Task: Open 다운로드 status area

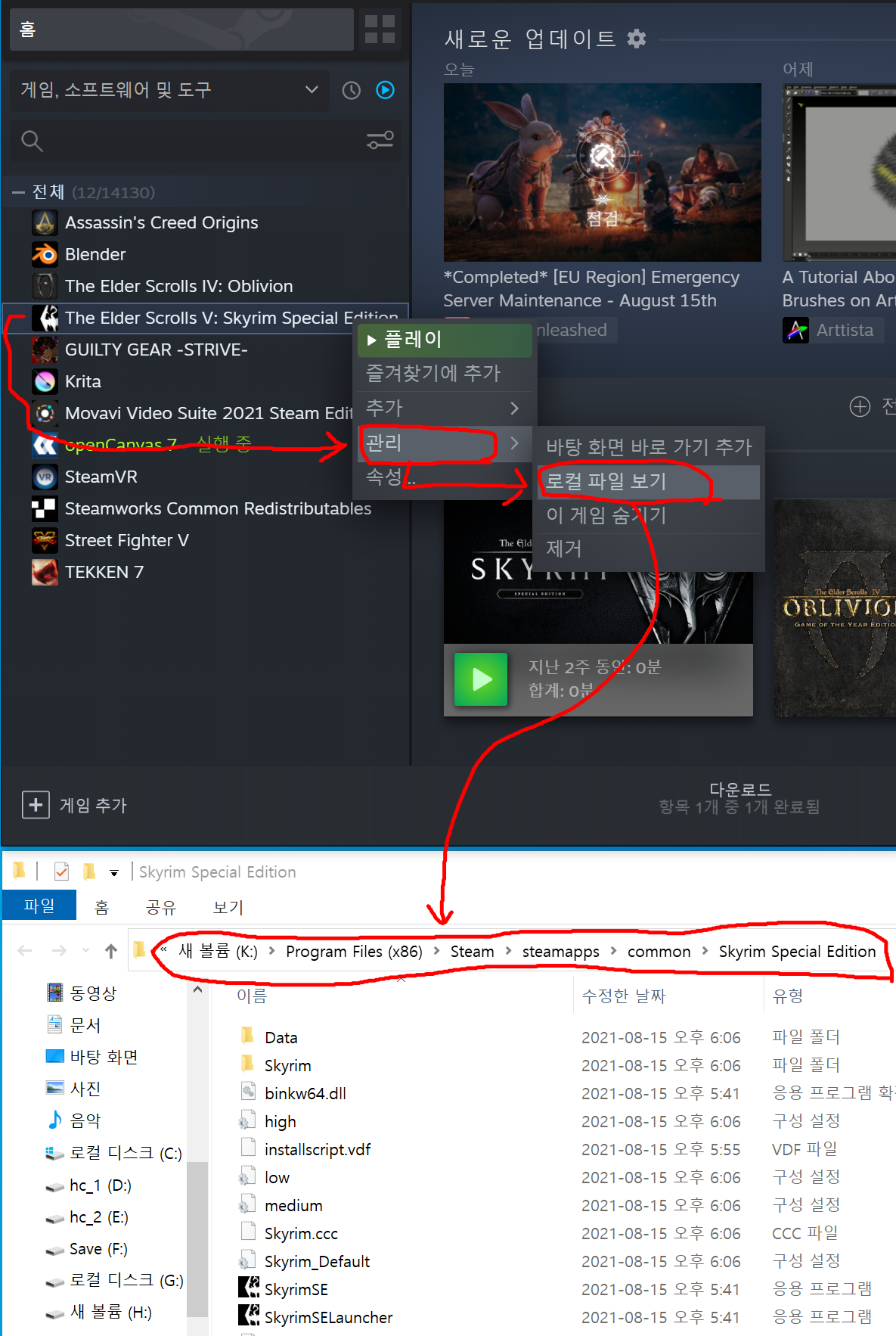Action: [739, 798]
